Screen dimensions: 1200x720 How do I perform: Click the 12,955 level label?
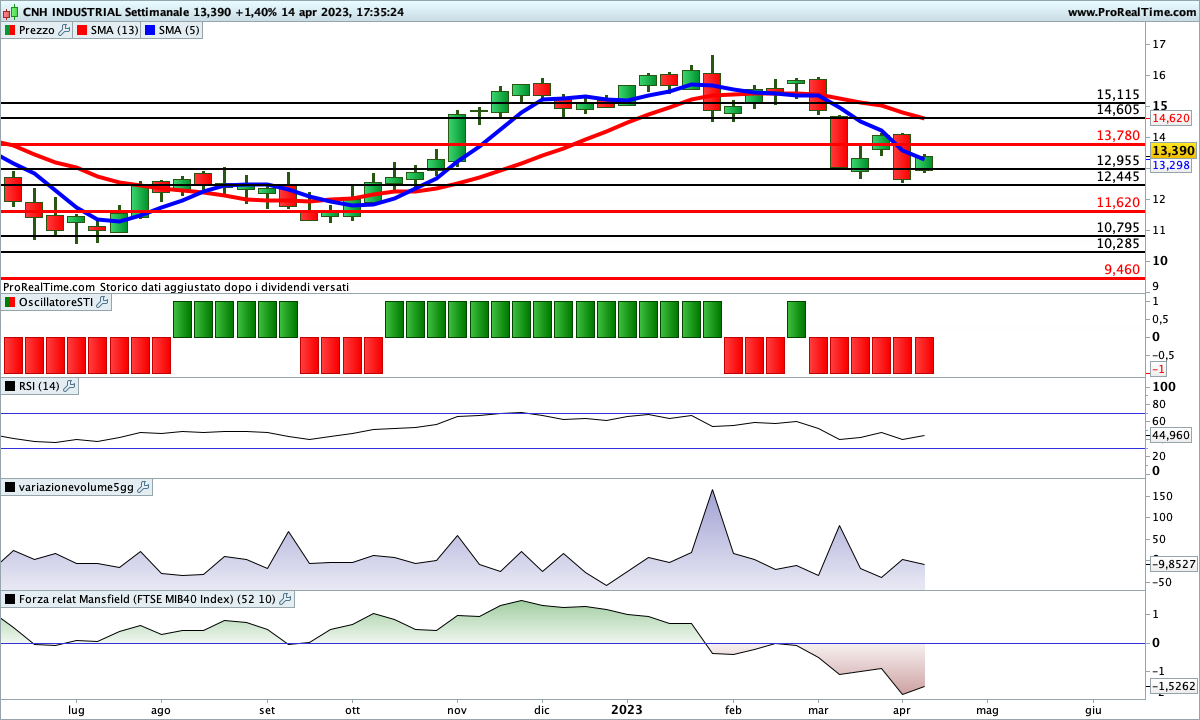click(1118, 160)
